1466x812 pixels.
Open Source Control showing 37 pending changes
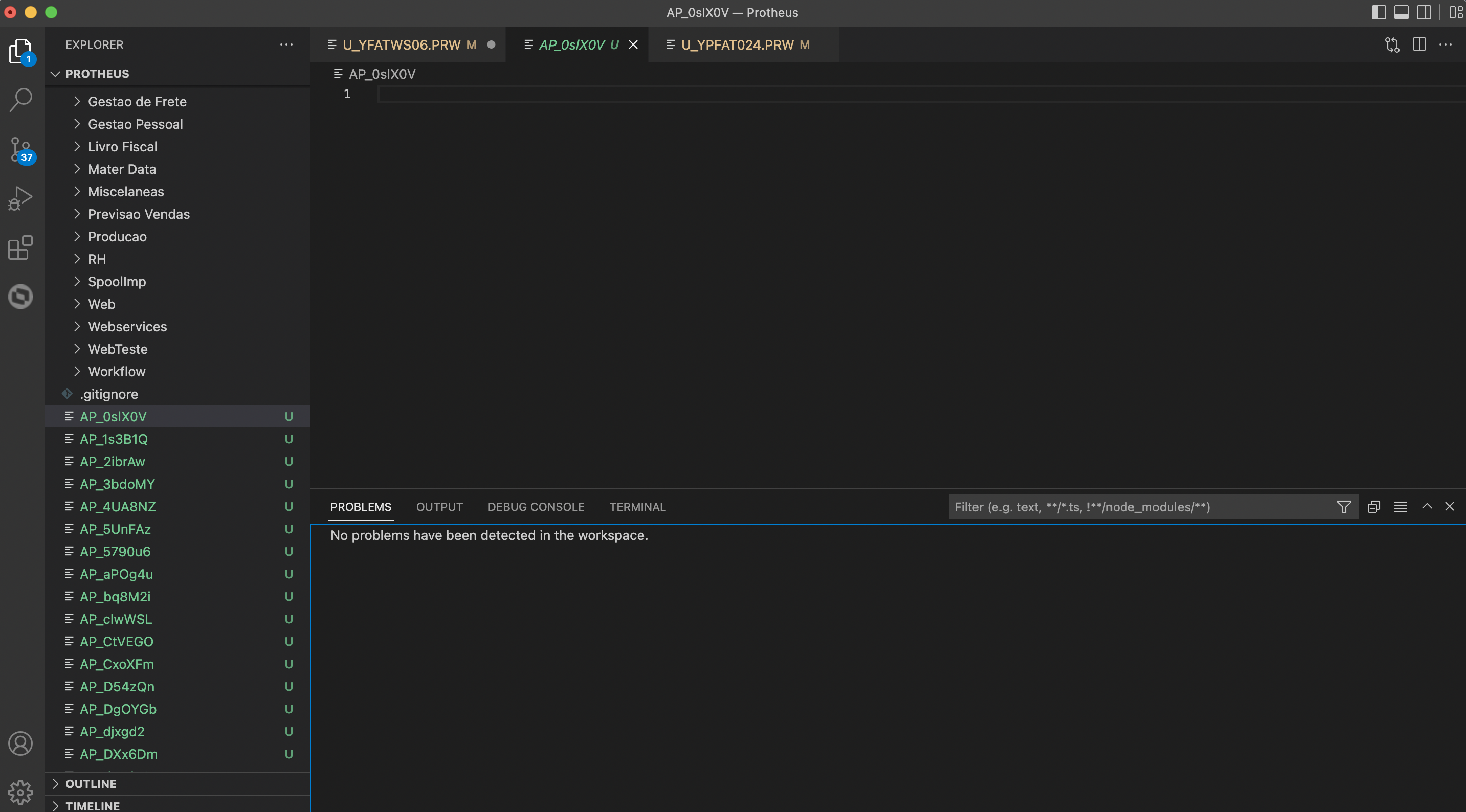pos(20,148)
